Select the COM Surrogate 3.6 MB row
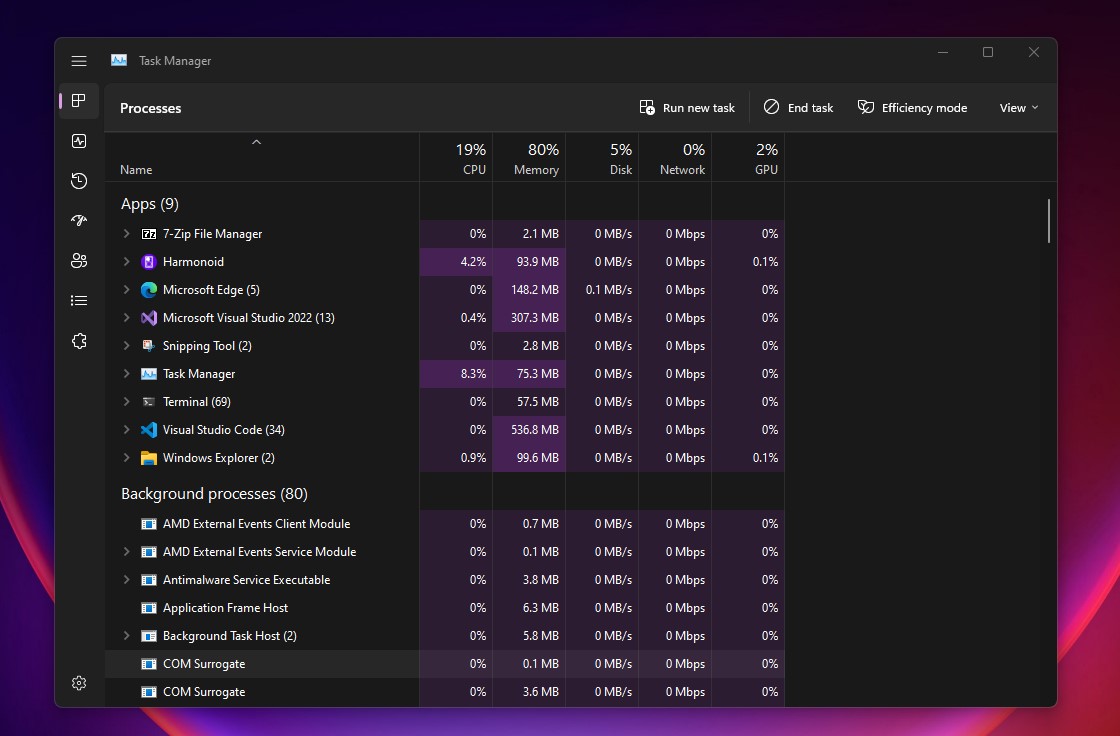 pyautogui.click(x=445, y=692)
